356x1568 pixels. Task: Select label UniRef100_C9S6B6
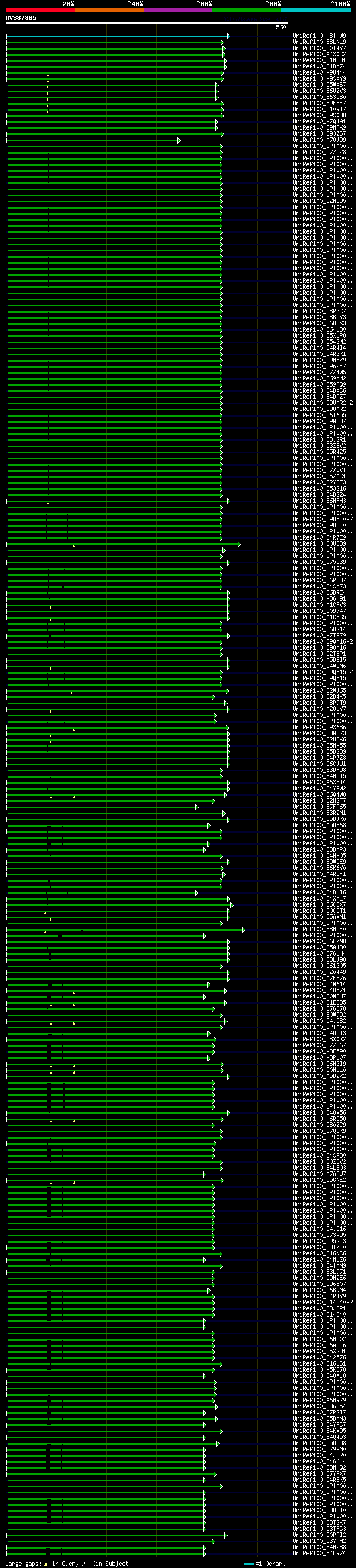(x=319, y=728)
